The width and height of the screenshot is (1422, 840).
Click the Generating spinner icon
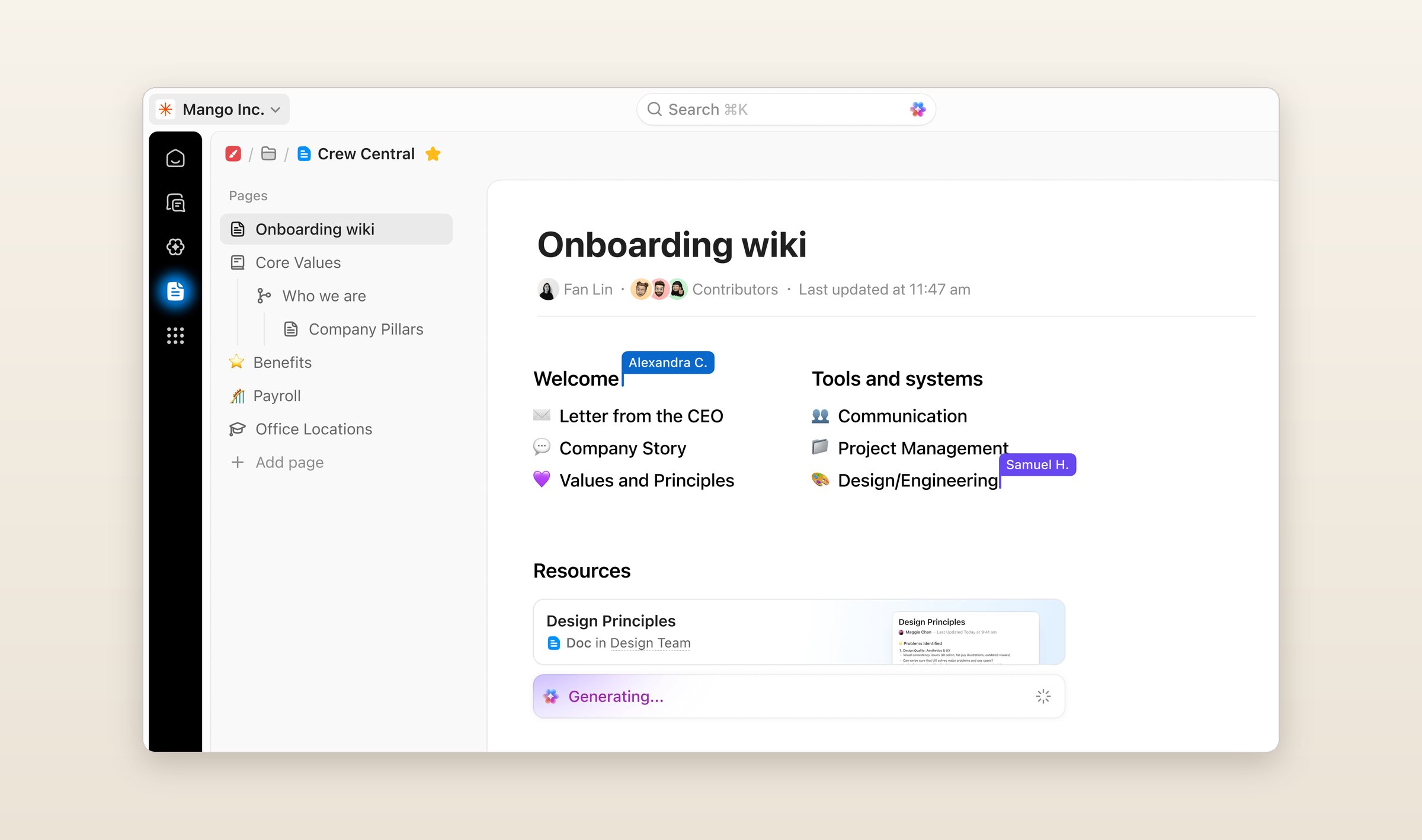pyautogui.click(x=1043, y=696)
